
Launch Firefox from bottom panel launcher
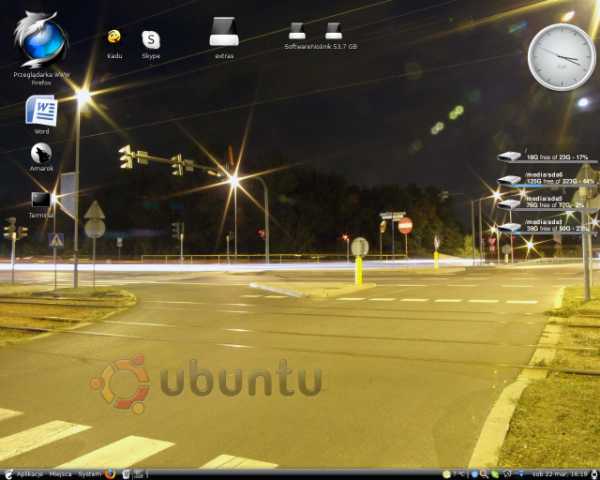(x=110, y=474)
